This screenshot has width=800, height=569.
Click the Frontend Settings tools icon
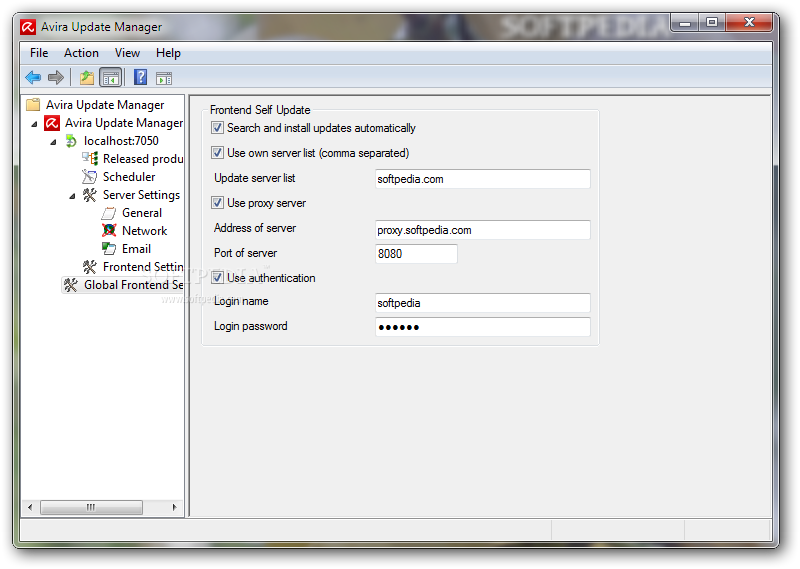coord(90,267)
